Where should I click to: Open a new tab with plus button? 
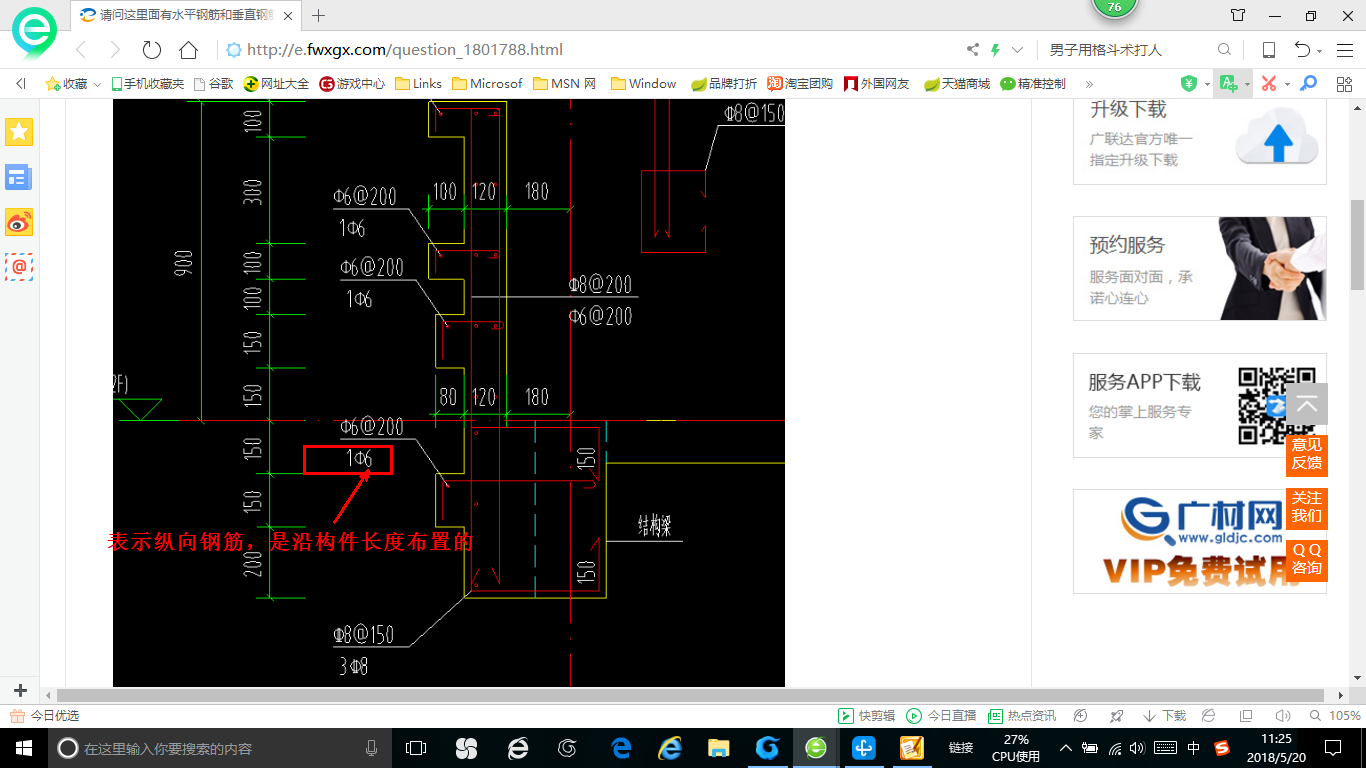pyautogui.click(x=319, y=15)
